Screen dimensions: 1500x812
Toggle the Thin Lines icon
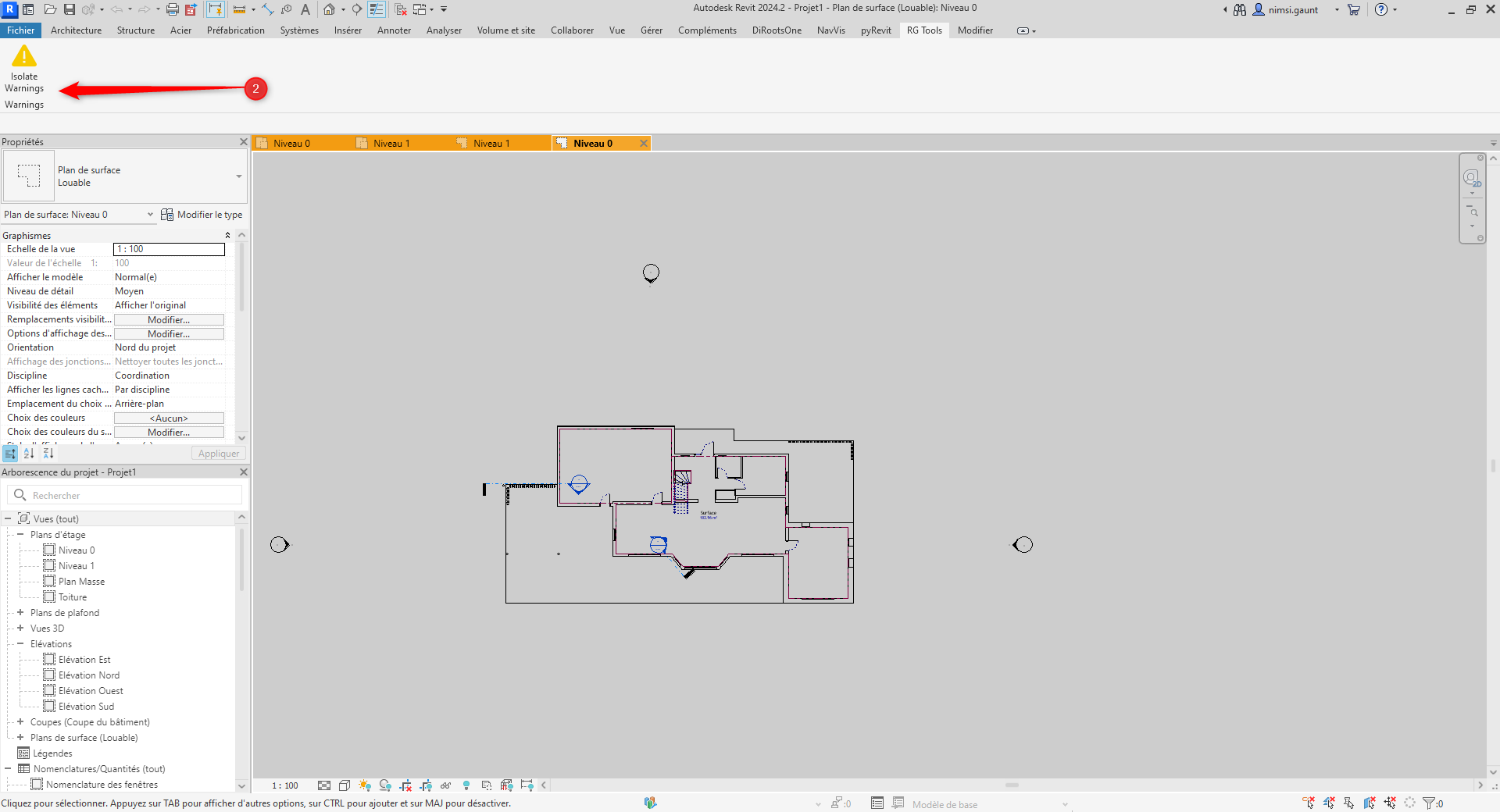tap(377, 9)
